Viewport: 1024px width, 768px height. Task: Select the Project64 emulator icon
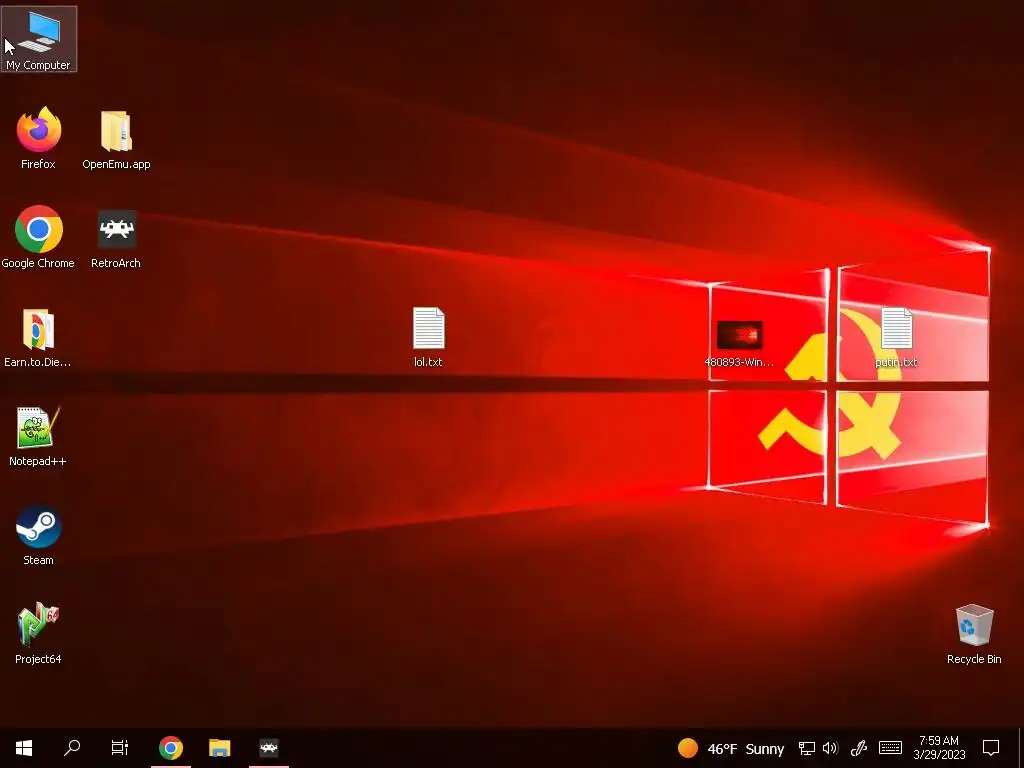[39, 632]
